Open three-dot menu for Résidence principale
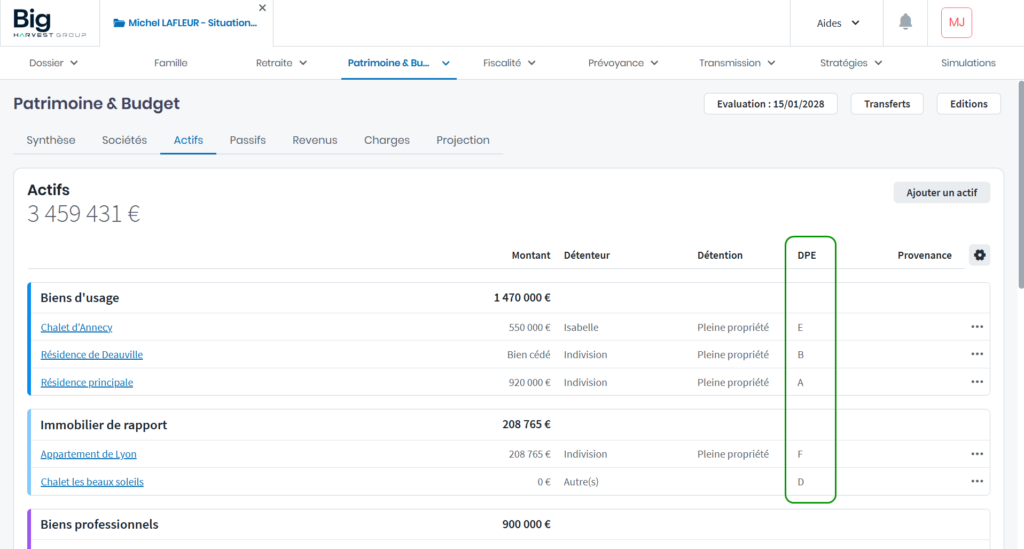The image size is (1024, 549). [x=976, y=382]
